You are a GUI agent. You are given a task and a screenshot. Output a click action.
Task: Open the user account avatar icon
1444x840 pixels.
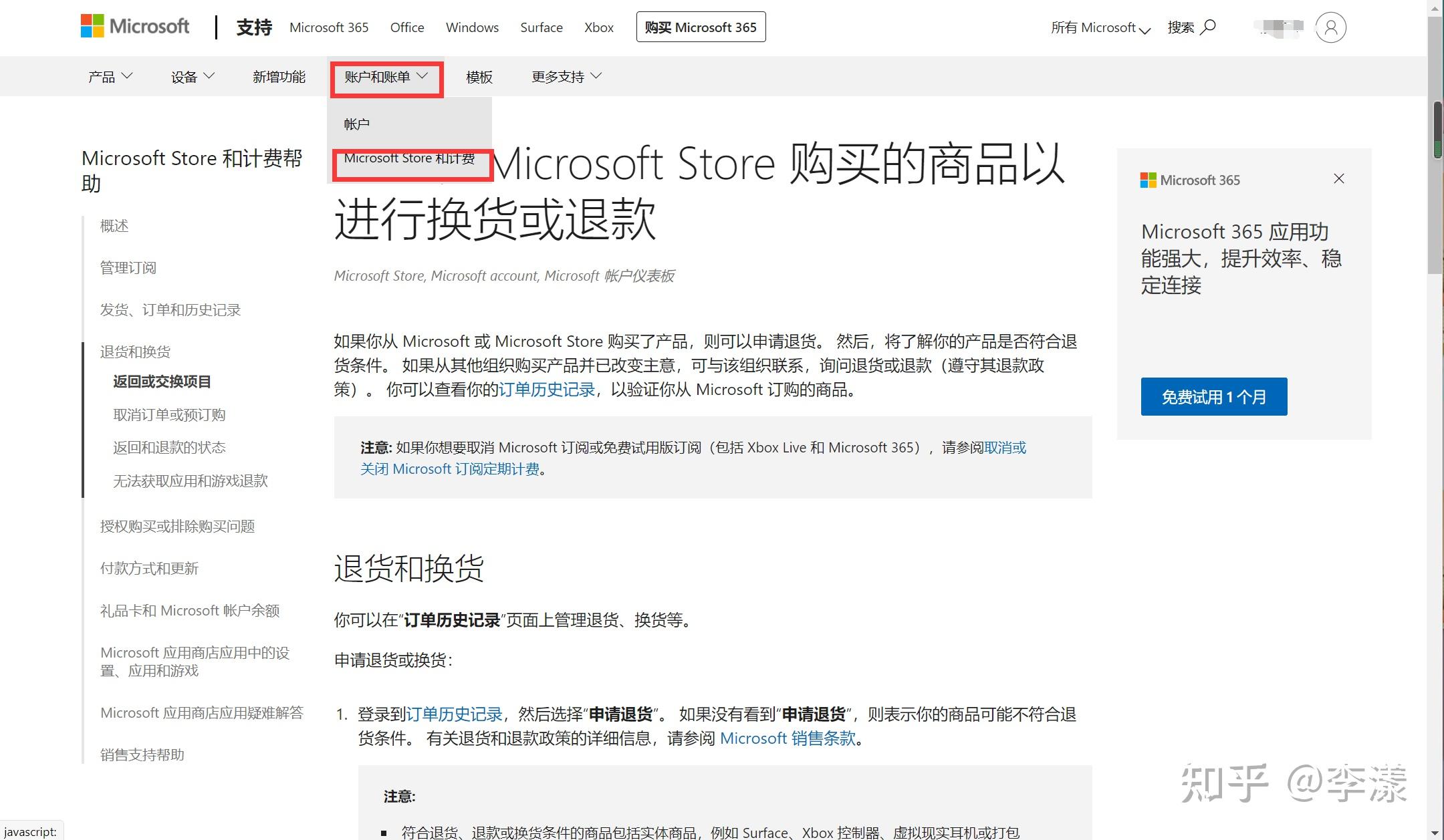[x=1330, y=27]
